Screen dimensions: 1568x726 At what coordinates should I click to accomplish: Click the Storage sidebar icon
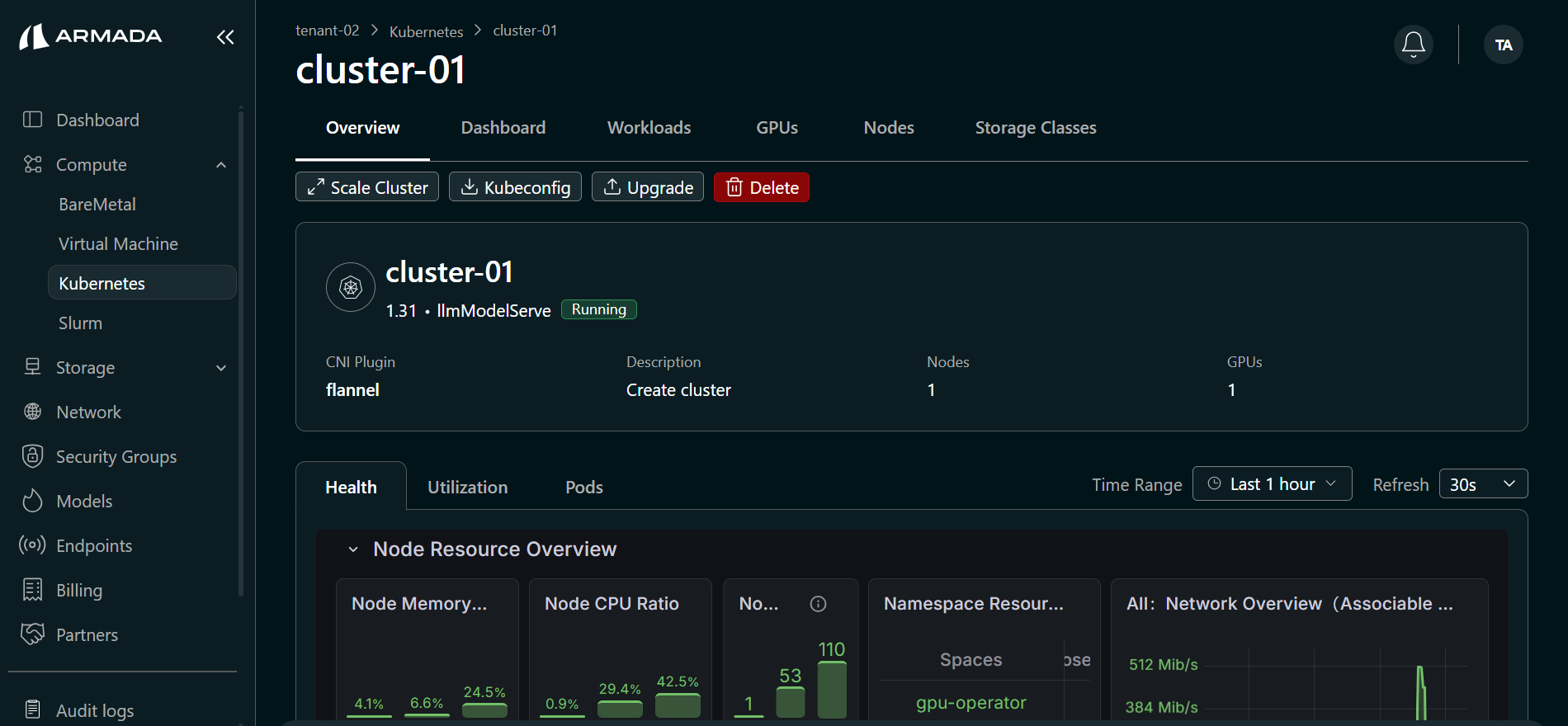pyautogui.click(x=32, y=367)
